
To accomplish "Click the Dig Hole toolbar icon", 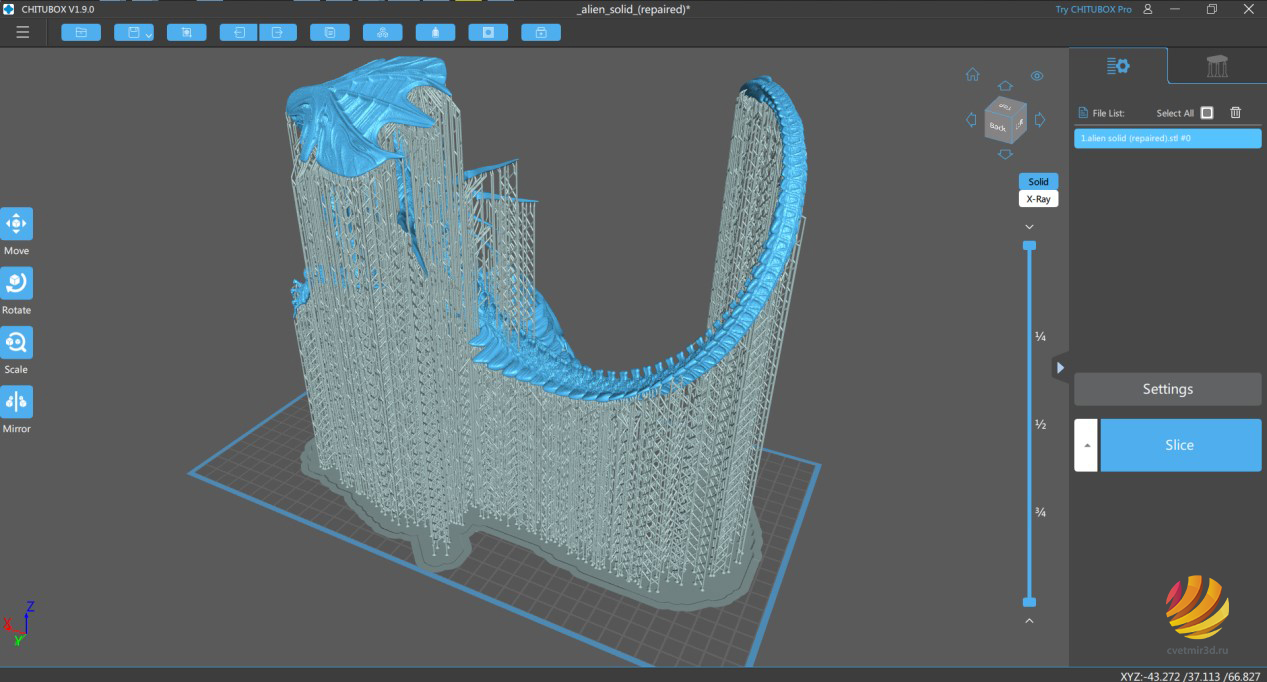I will [488, 32].
